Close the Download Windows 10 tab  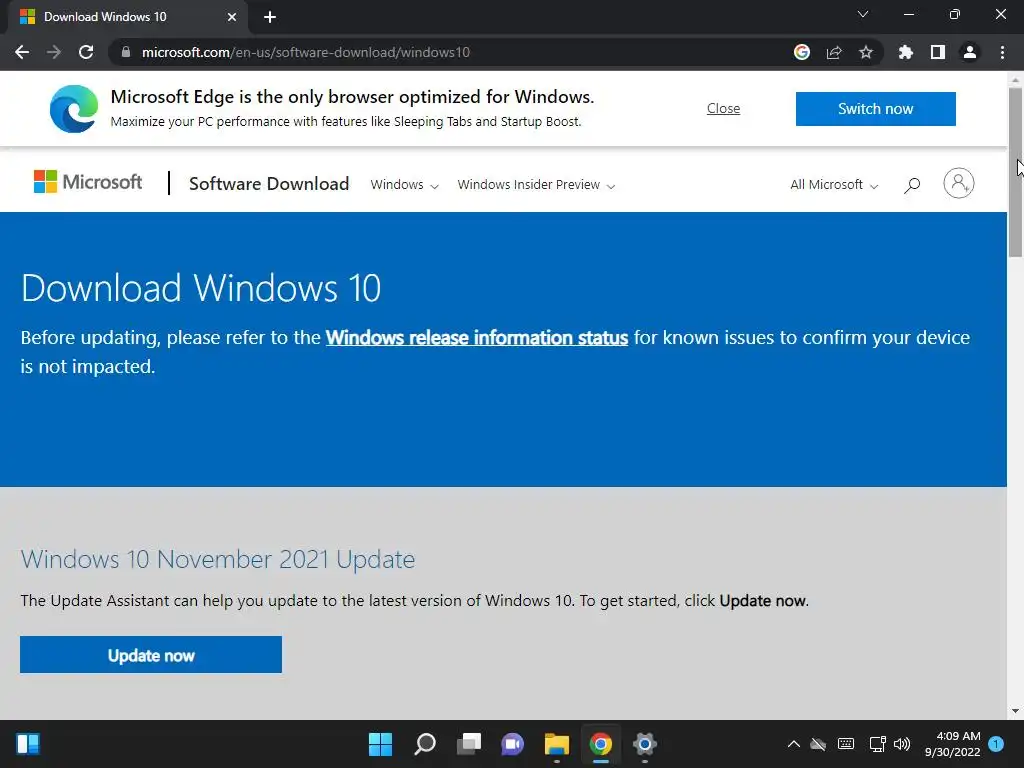(x=231, y=17)
